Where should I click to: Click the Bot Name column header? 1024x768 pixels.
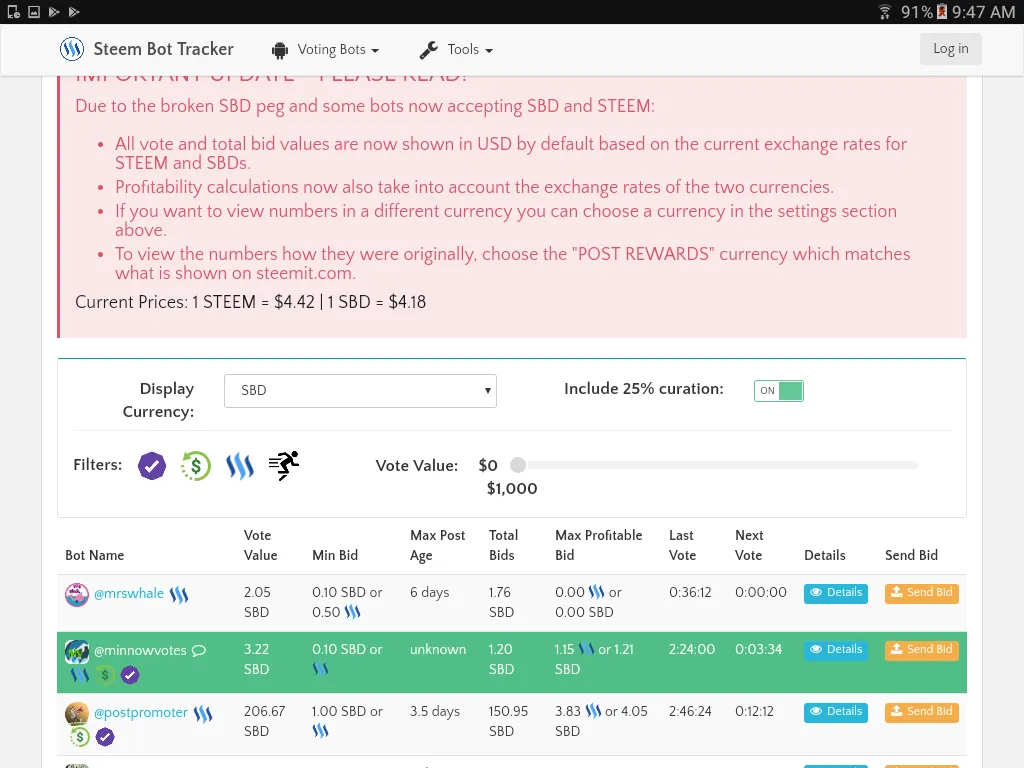click(95, 555)
